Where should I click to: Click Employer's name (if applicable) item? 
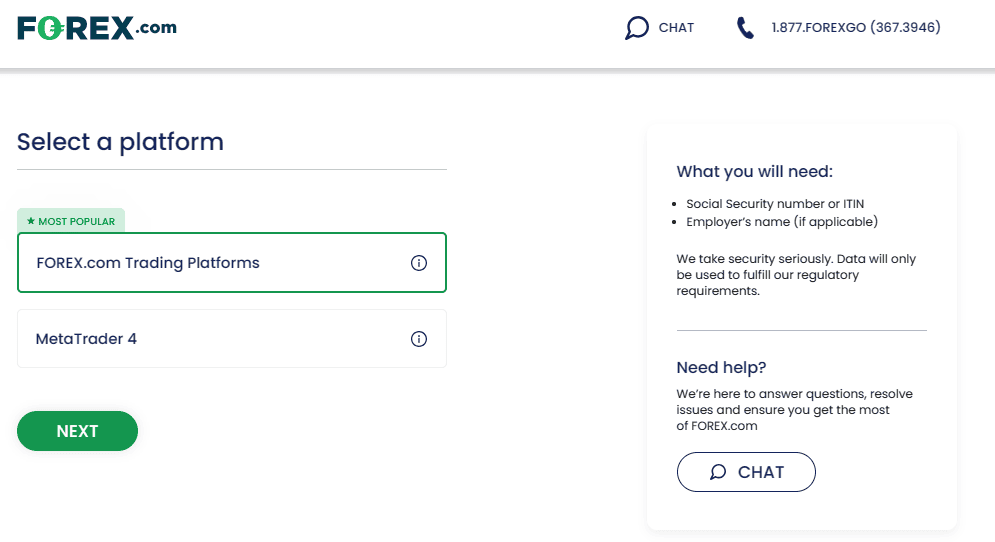(x=782, y=221)
